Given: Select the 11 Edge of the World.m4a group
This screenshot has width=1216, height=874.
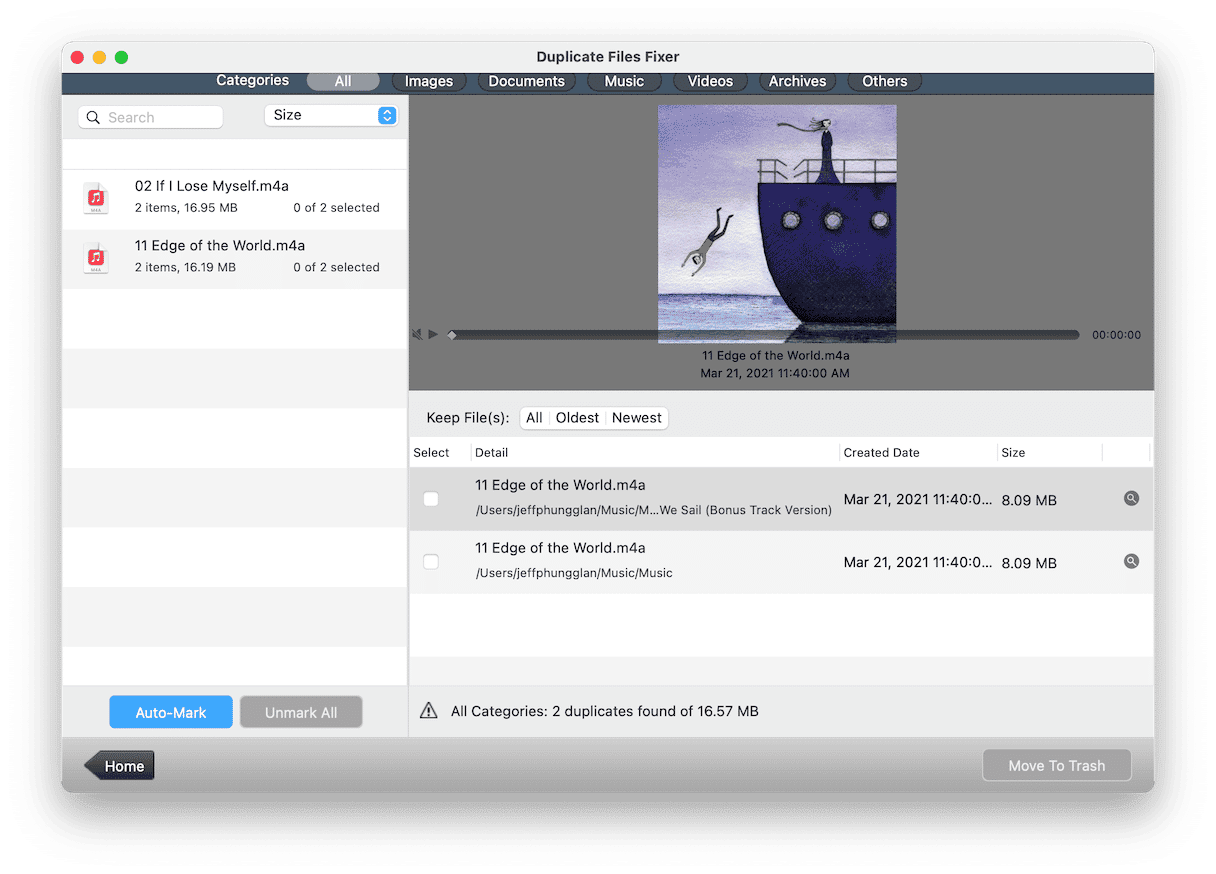Looking at the screenshot, I should [235, 259].
